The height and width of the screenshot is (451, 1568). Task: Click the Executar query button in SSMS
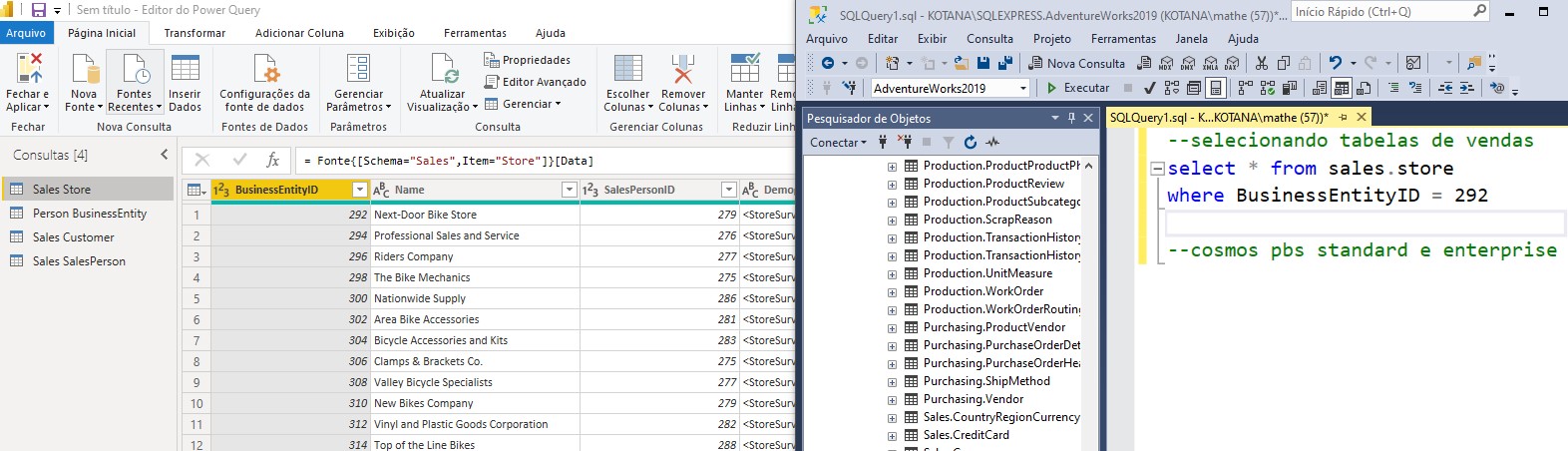coord(1076,88)
